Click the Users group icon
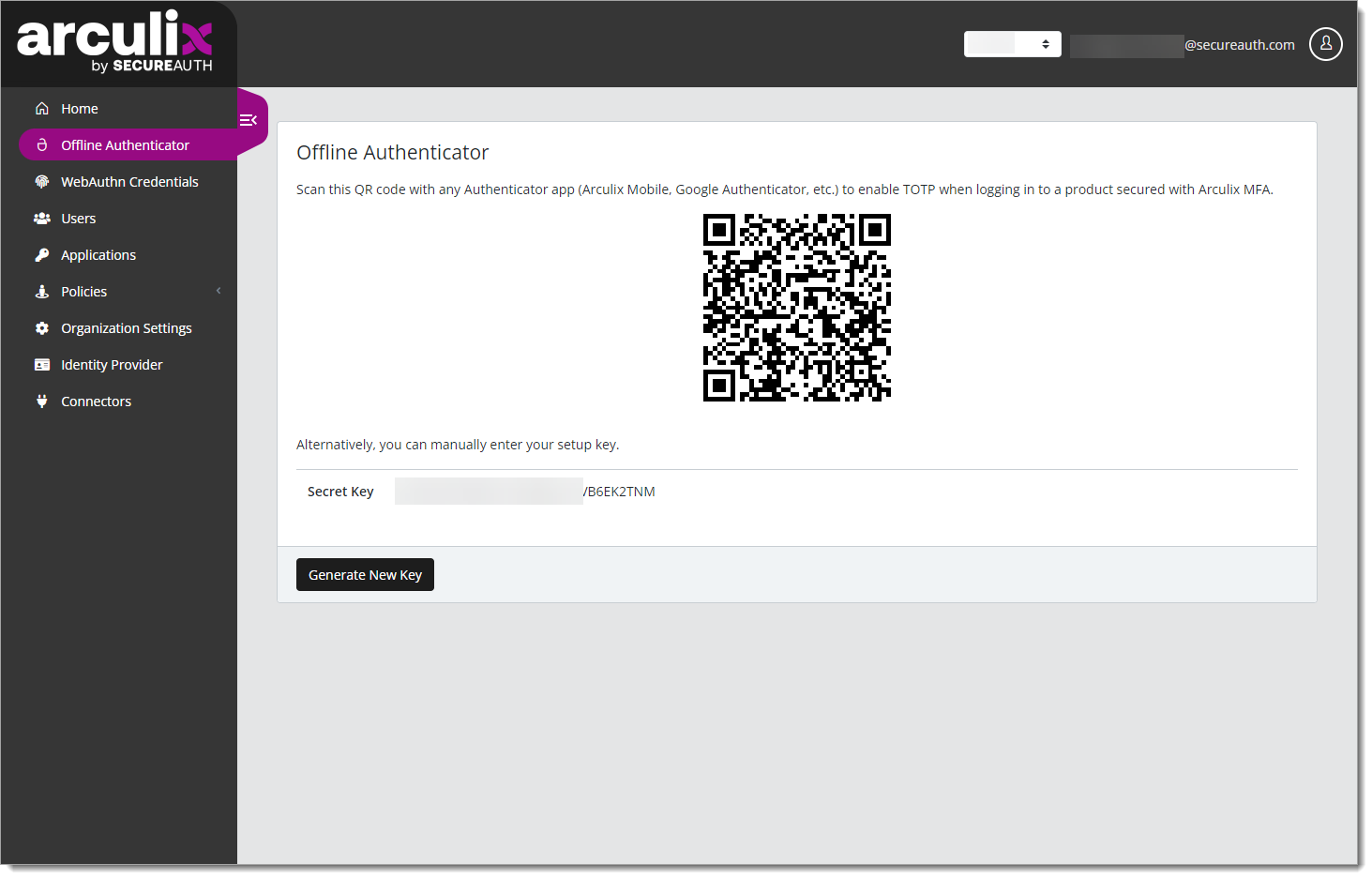This screenshot has height=879, width=1372. [42, 219]
